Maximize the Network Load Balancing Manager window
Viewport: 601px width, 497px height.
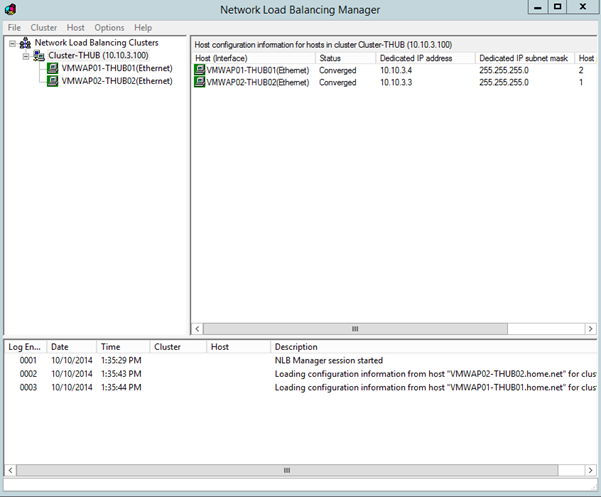click(558, 7)
